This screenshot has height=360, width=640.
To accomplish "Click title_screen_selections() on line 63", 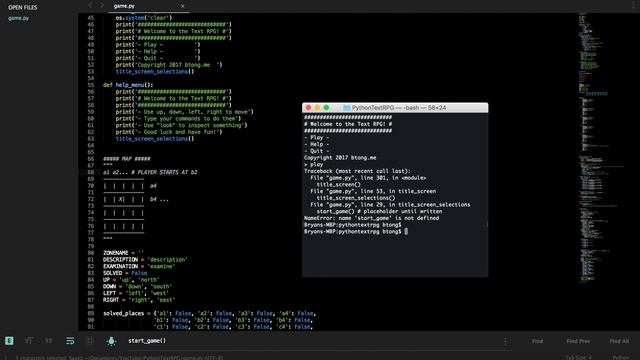I will click(x=155, y=139).
